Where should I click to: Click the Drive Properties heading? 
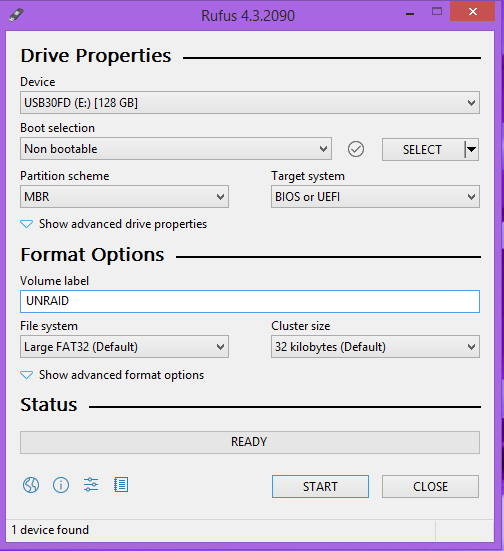96,56
